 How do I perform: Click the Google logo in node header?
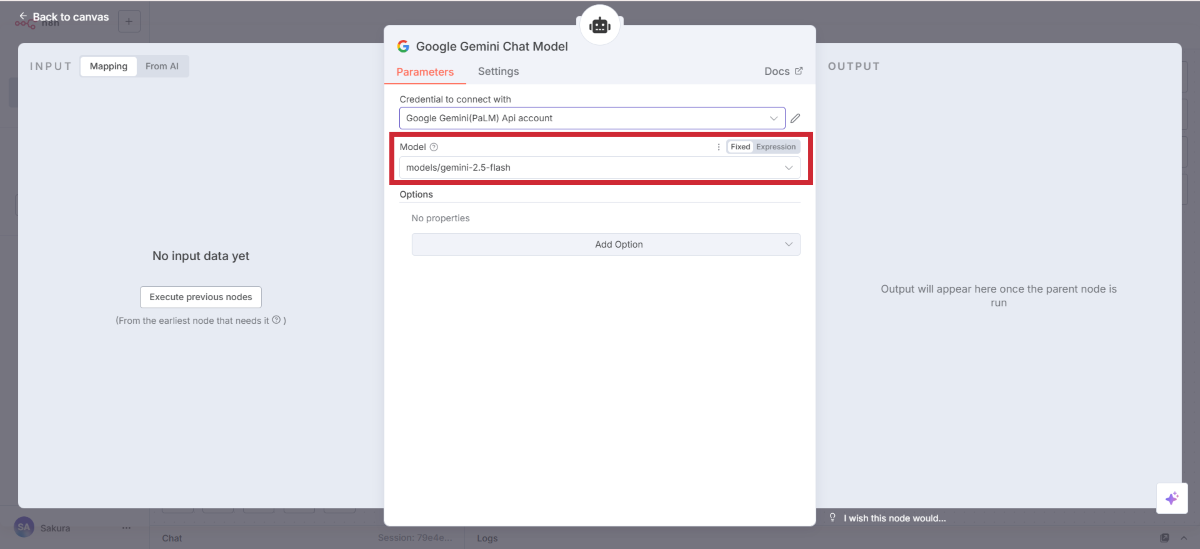coord(403,46)
